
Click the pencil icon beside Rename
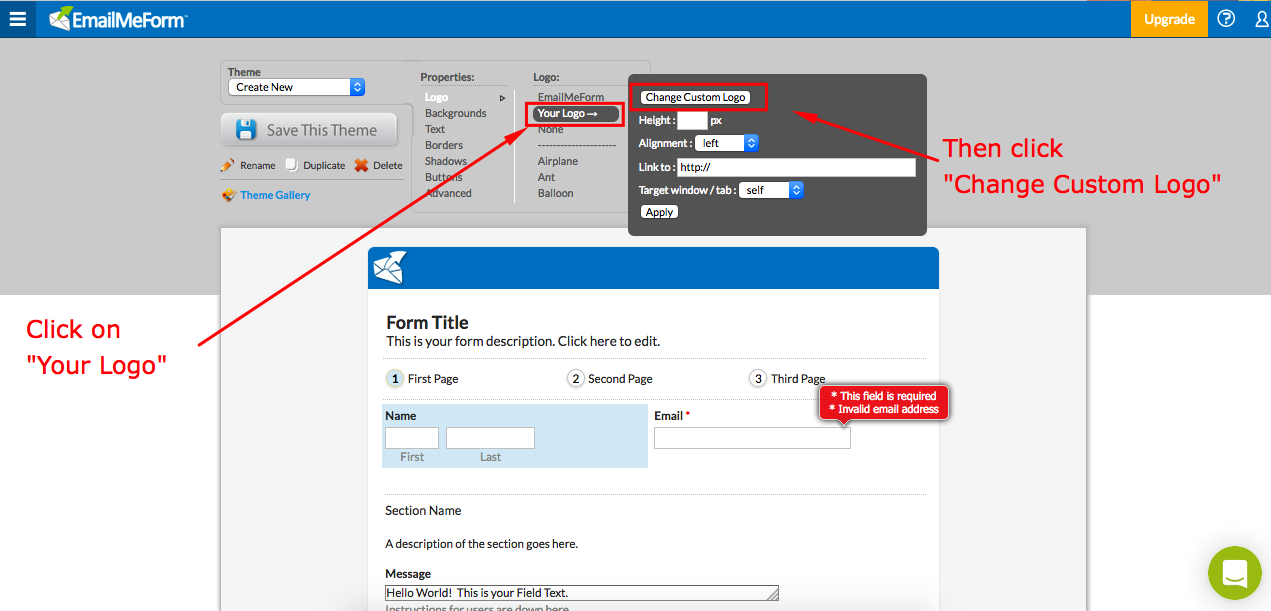pos(228,165)
